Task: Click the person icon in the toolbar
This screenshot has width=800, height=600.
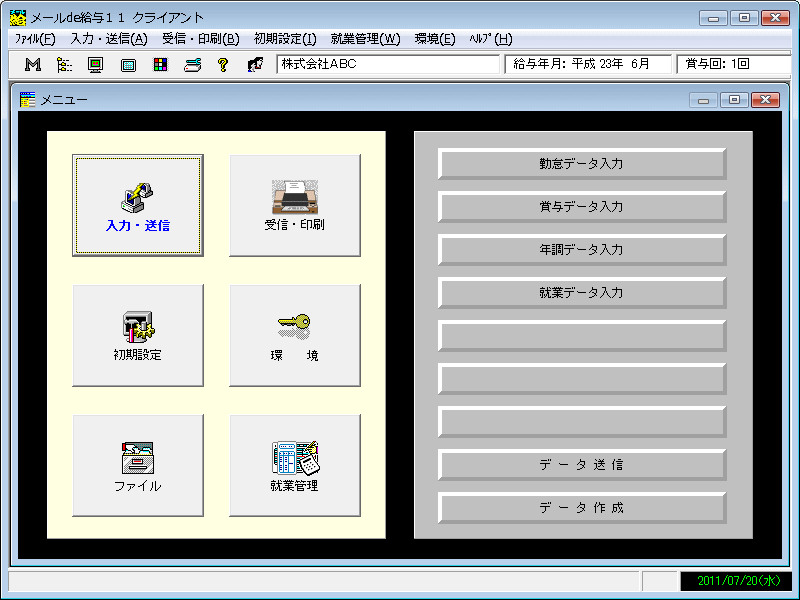Action: coord(255,64)
